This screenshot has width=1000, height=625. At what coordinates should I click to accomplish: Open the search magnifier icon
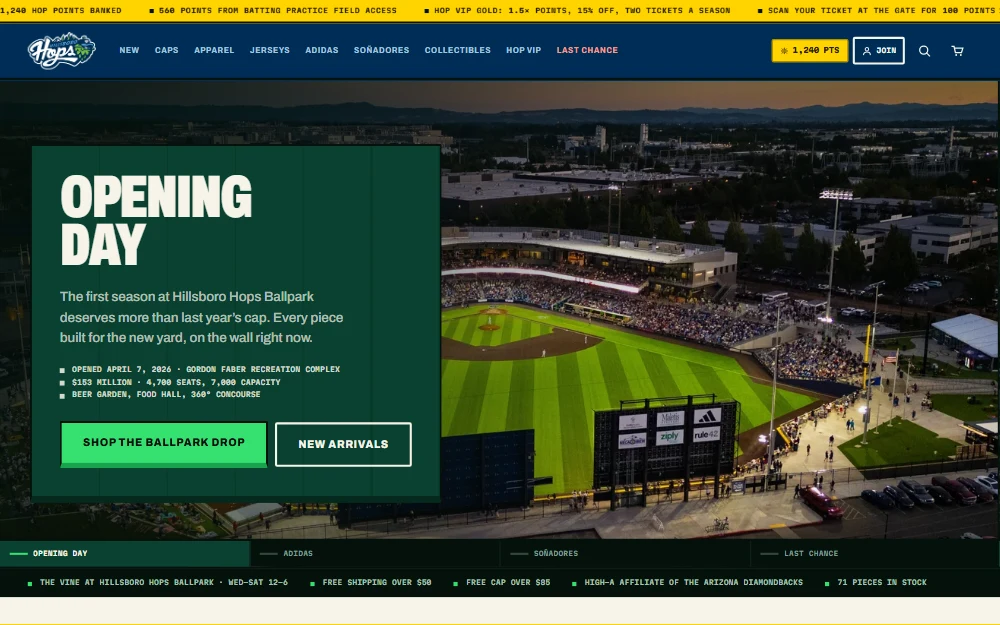click(924, 51)
